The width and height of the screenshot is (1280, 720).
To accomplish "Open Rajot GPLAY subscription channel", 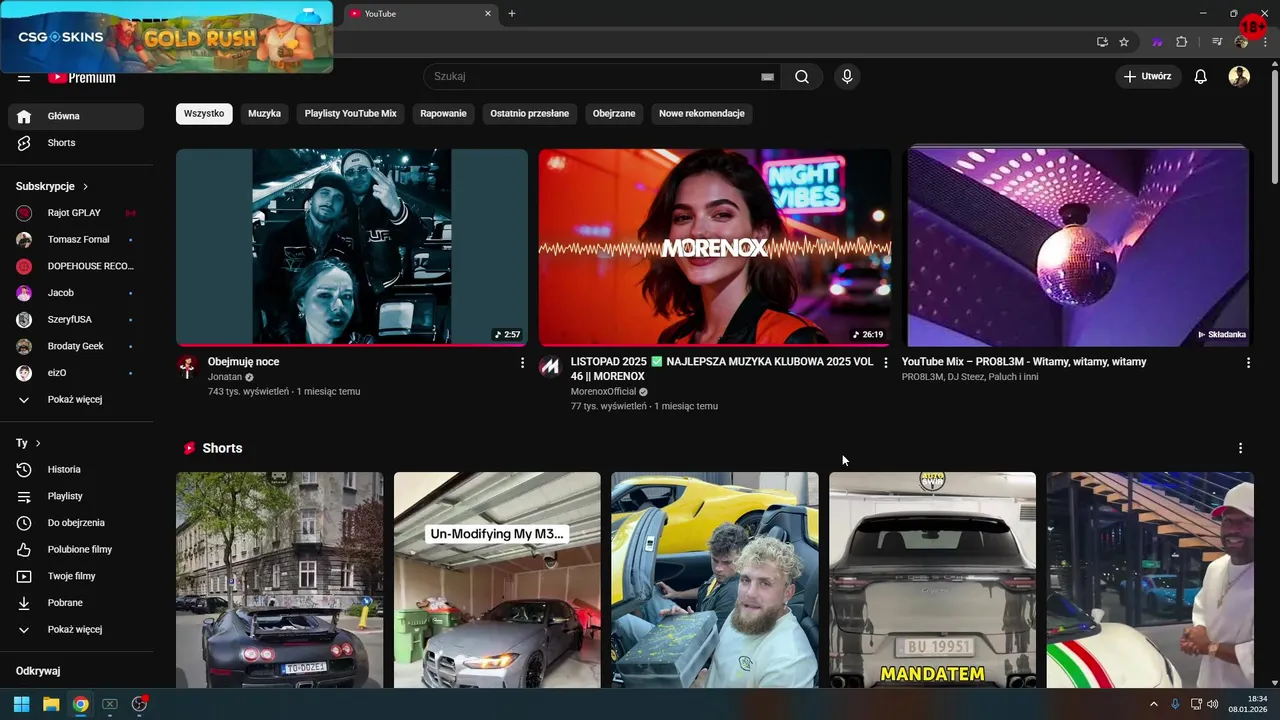I will point(76,213).
